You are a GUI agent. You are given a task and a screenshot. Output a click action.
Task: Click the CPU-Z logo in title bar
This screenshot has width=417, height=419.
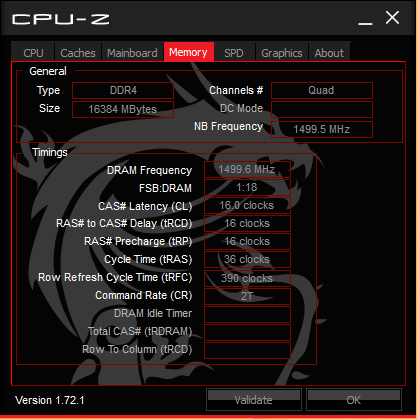(x=60, y=19)
